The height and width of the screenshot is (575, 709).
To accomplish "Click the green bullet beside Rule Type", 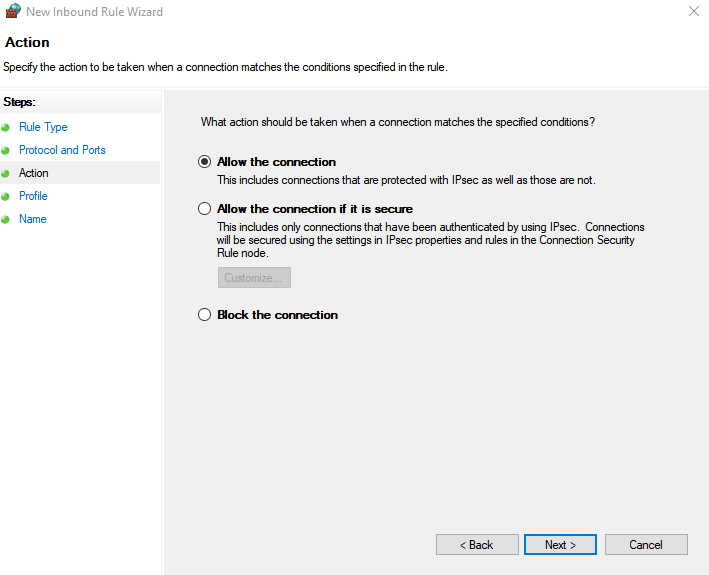I will coord(5,127).
